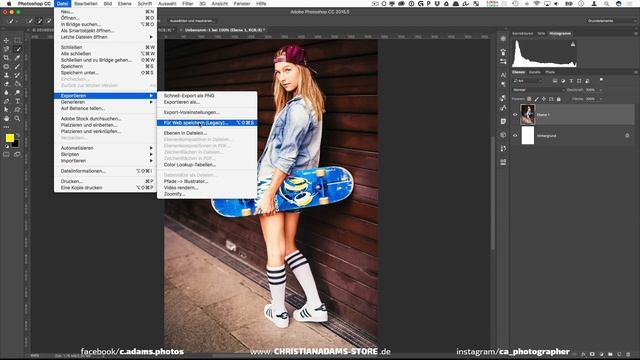Image resolution: width=640 pixels, height=360 pixels.
Task: Switch to the Kanäle tab
Action: pyautogui.click(x=535, y=72)
